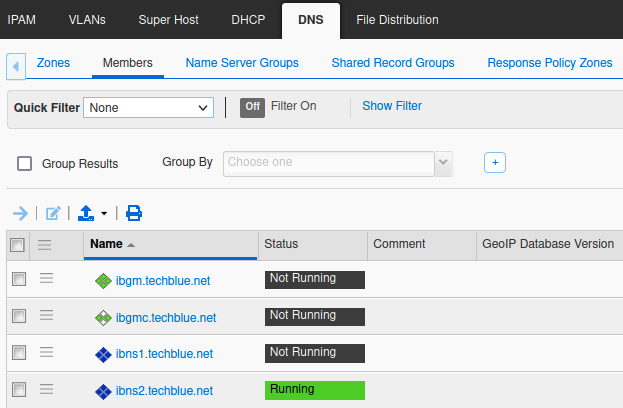623x408 pixels.
Task: Click the blue right-arrow go-to icon
Action: pyautogui.click(x=20, y=213)
